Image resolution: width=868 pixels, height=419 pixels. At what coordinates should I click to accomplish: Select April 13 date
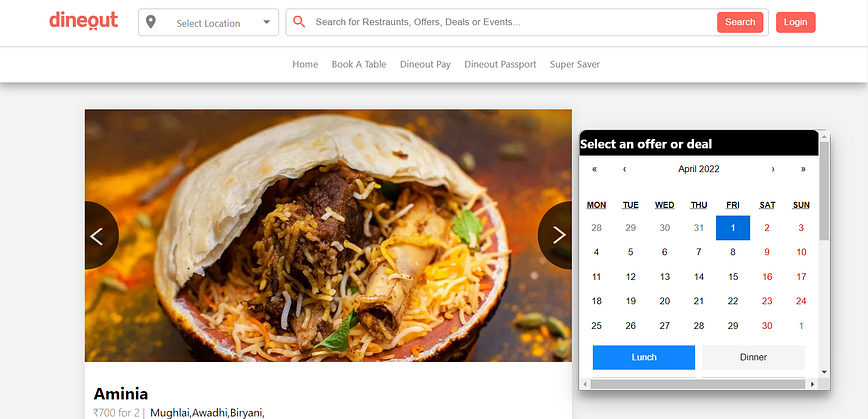coord(665,277)
